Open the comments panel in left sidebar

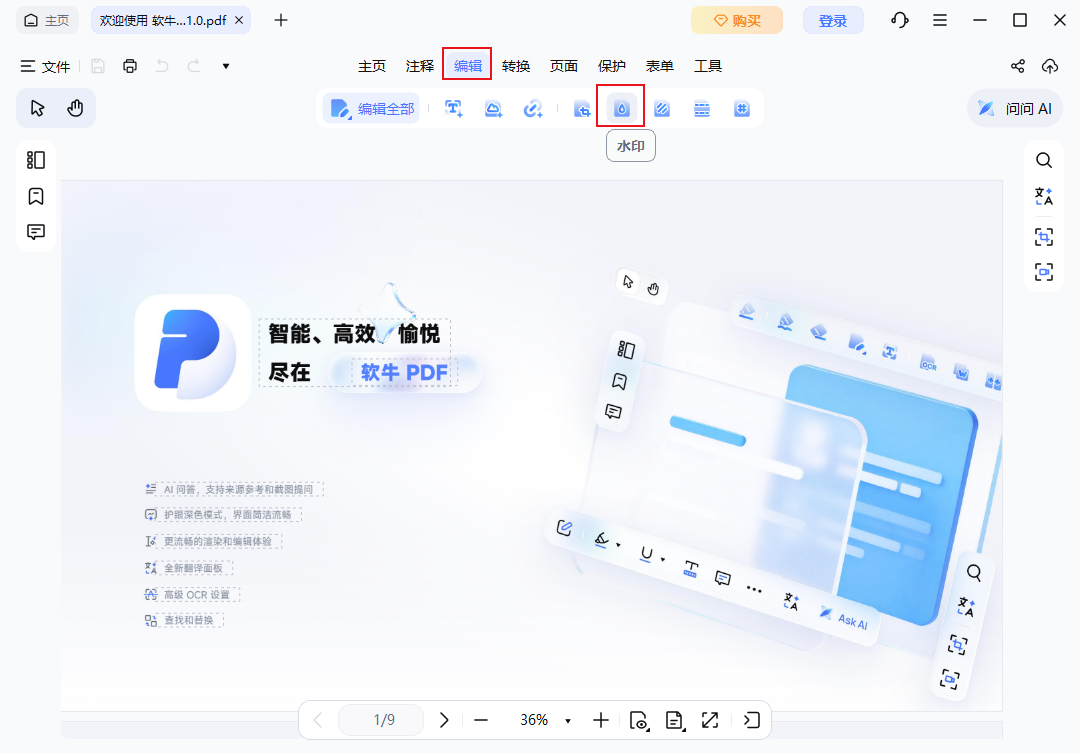pyautogui.click(x=36, y=231)
